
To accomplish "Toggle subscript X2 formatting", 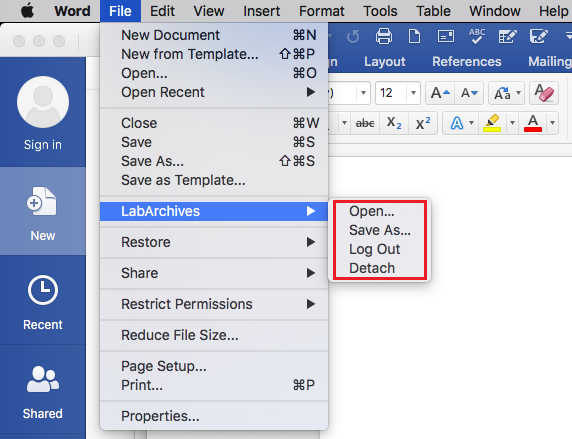I will pos(394,123).
